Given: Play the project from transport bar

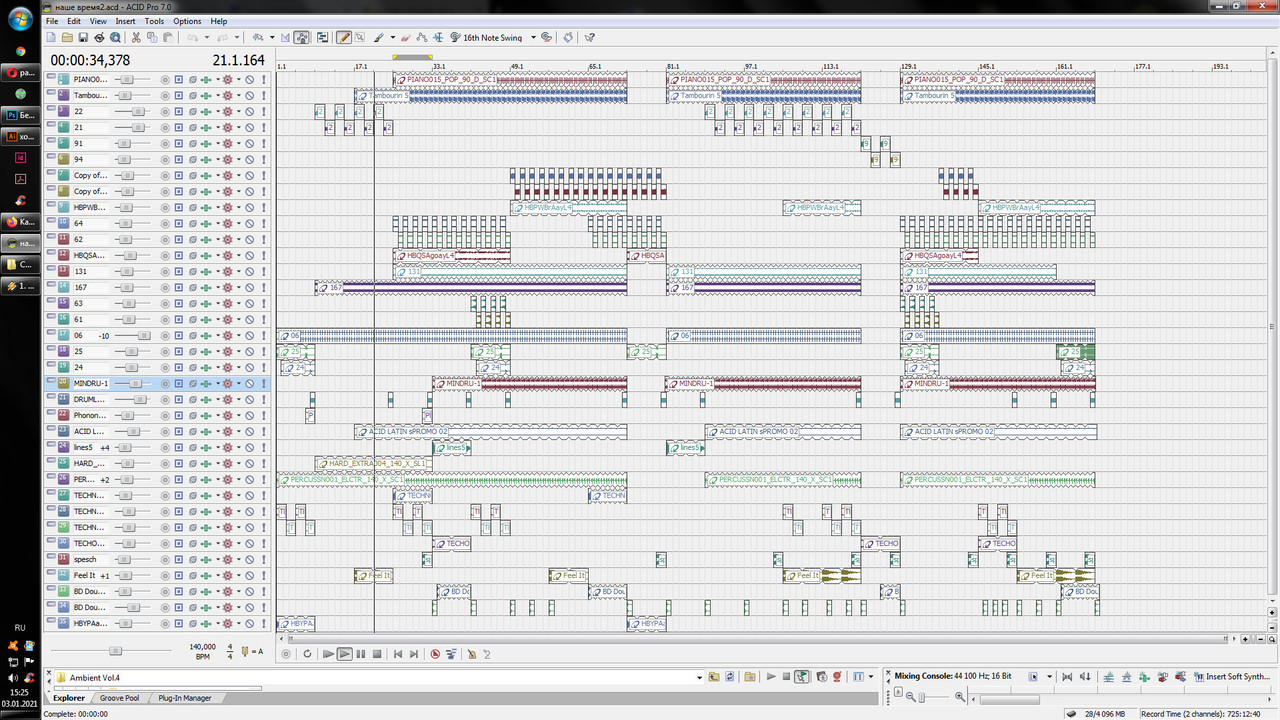Looking at the screenshot, I should point(345,653).
